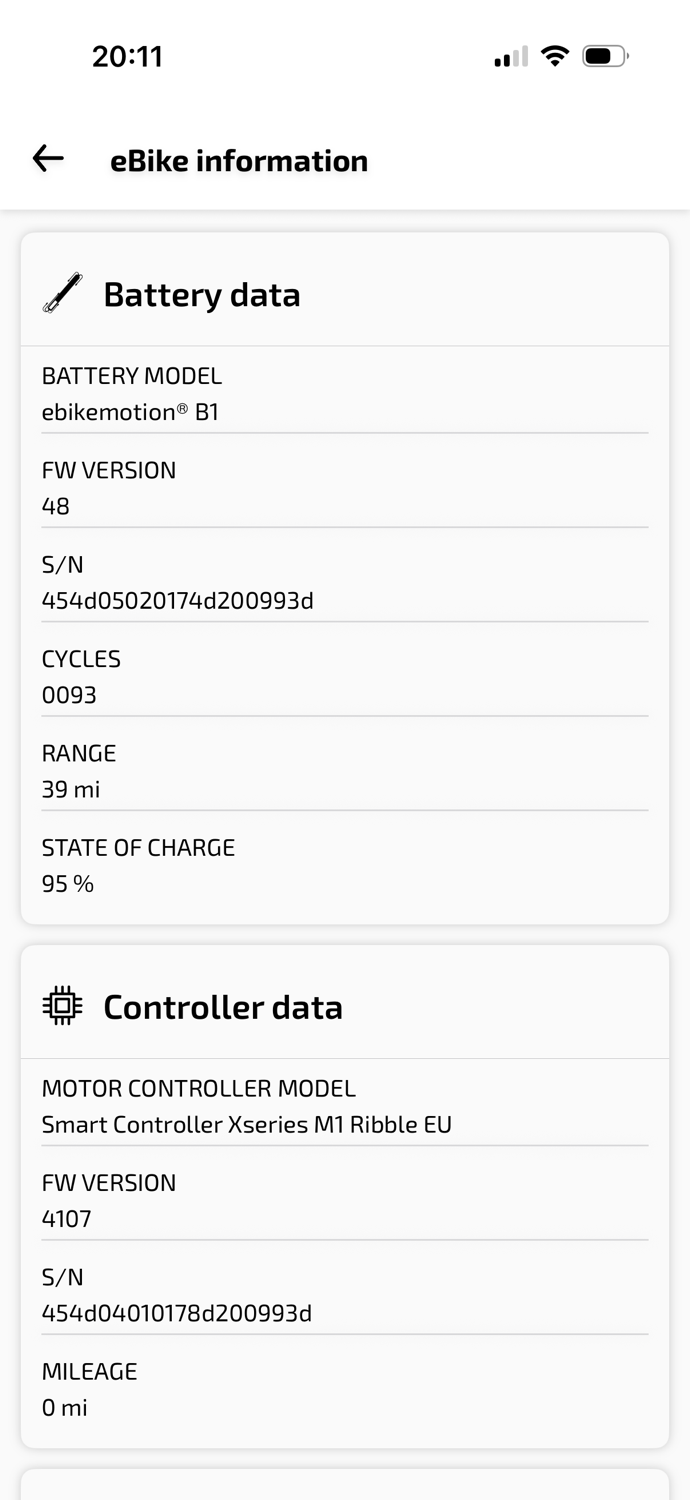690x1500 pixels.
Task: Tap battery model ebikemotion B1 row
Action: click(345, 393)
